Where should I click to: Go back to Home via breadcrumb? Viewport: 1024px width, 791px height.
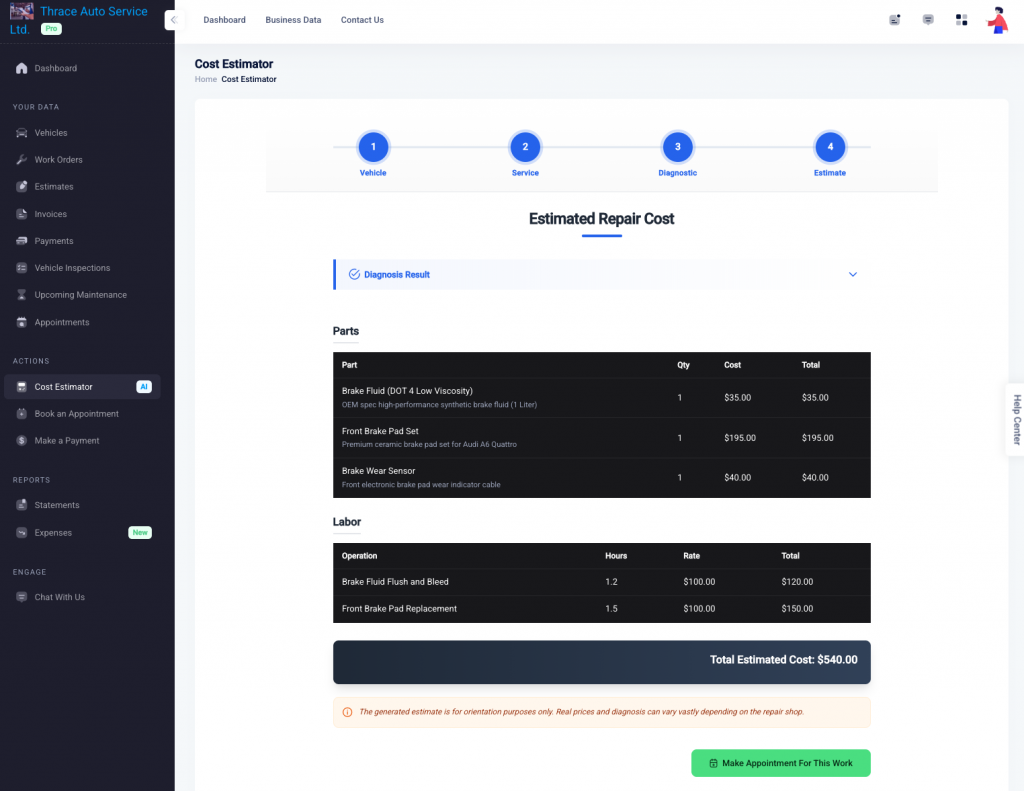tap(205, 79)
